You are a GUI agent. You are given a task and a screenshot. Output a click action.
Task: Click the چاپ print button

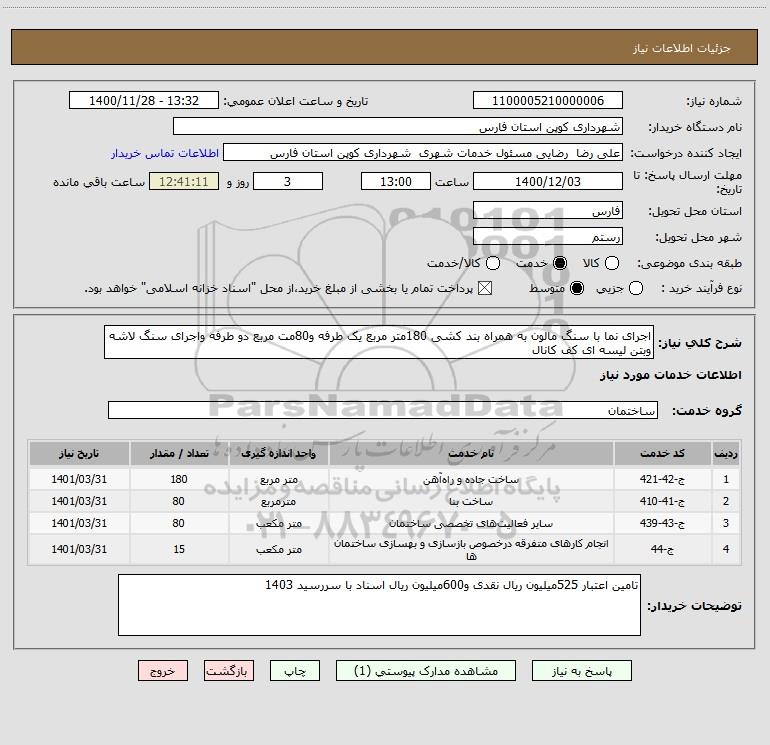pyautogui.click(x=295, y=671)
